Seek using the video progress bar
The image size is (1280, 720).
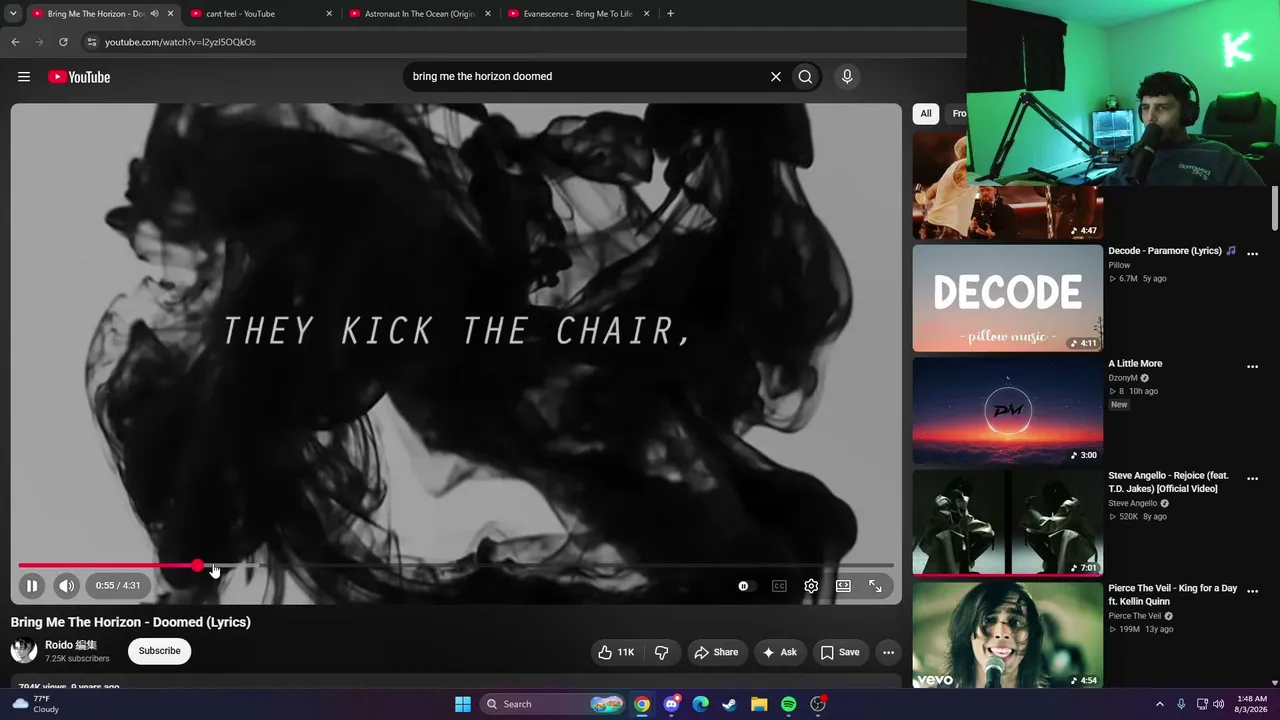455,566
